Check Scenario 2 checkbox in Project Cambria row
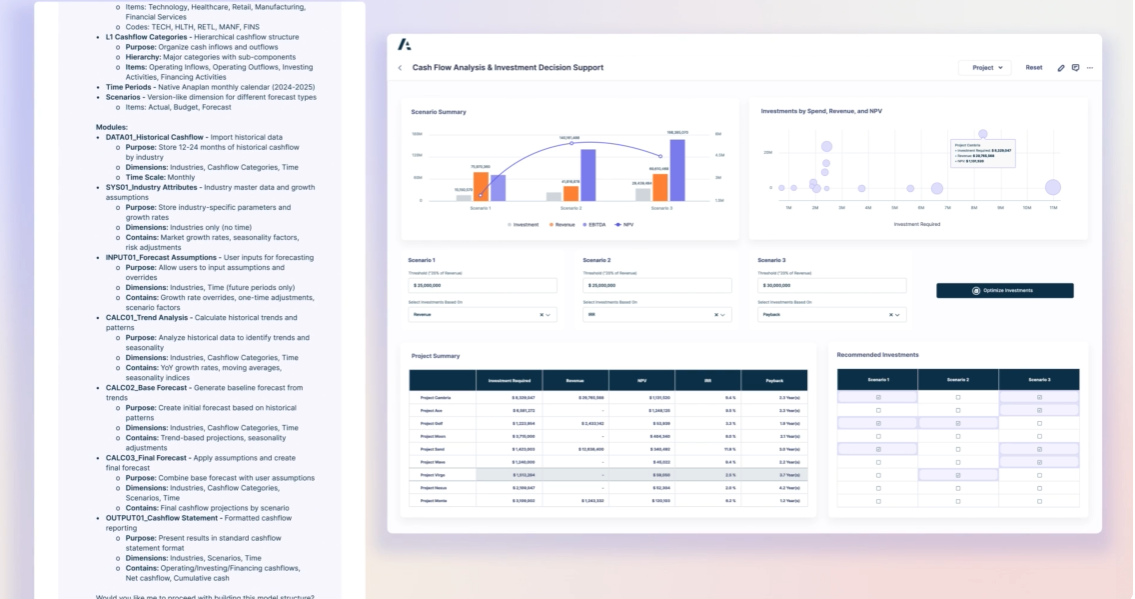This screenshot has height=599, width=1135. click(958, 397)
